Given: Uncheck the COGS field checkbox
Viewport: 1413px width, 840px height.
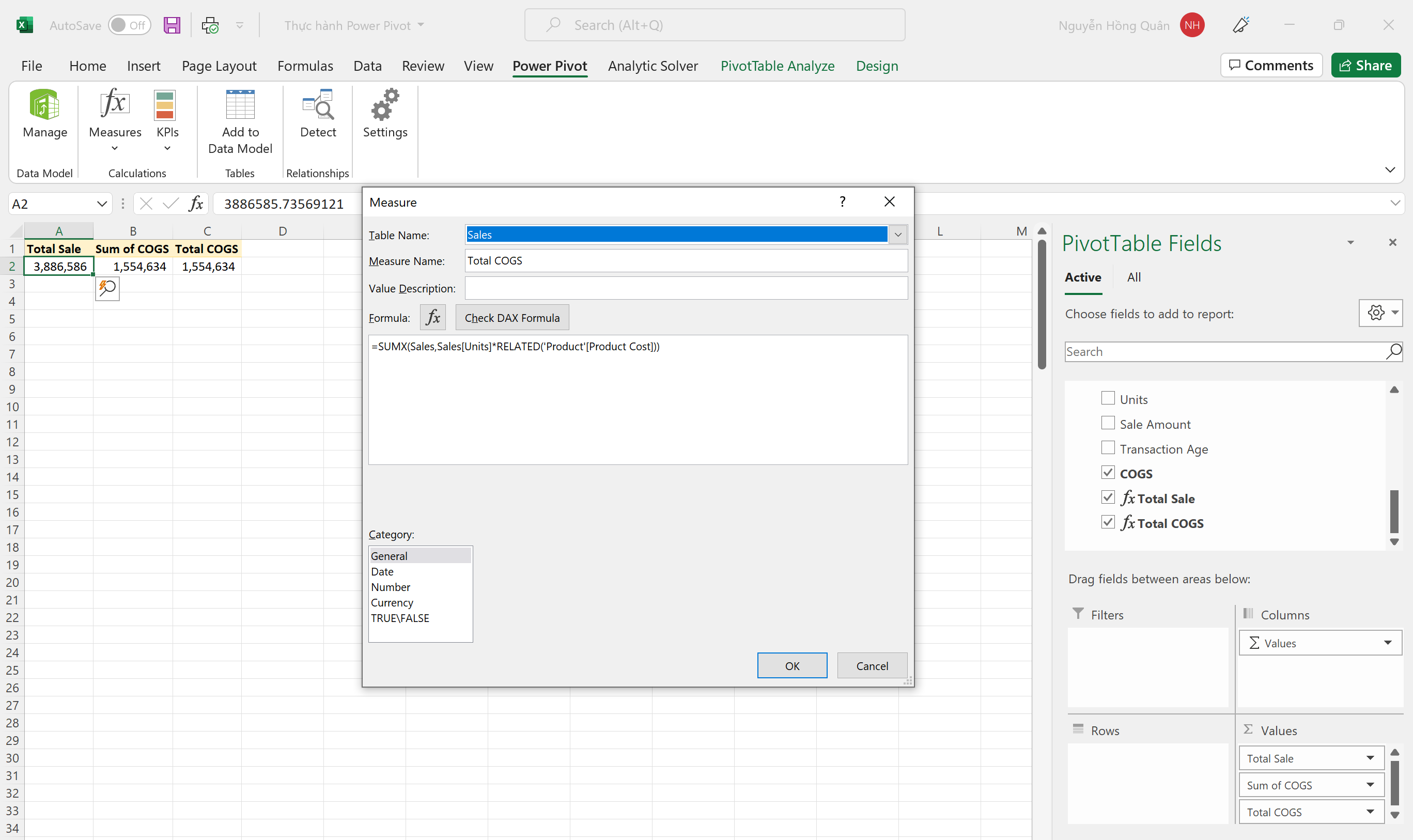Looking at the screenshot, I should (x=1107, y=473).
